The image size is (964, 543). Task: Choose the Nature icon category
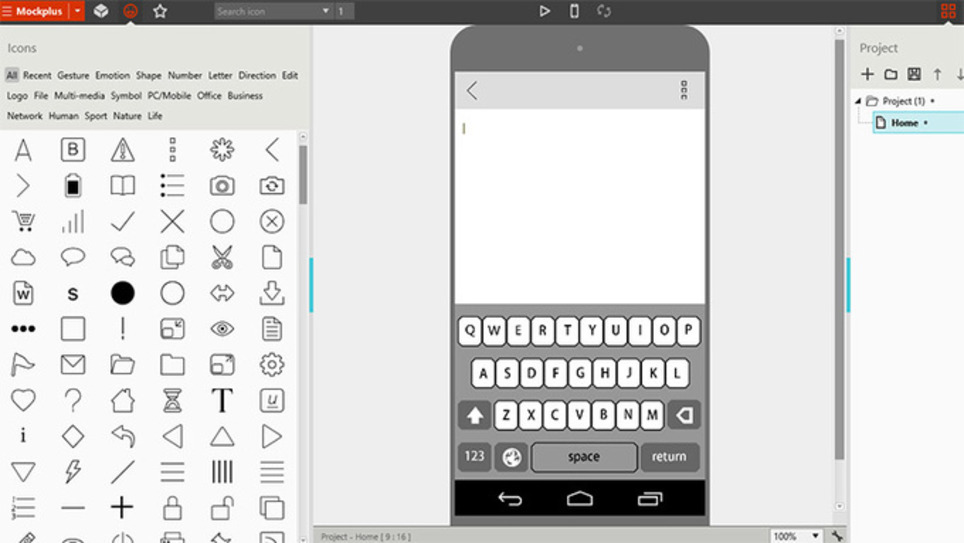pos(127,116)
